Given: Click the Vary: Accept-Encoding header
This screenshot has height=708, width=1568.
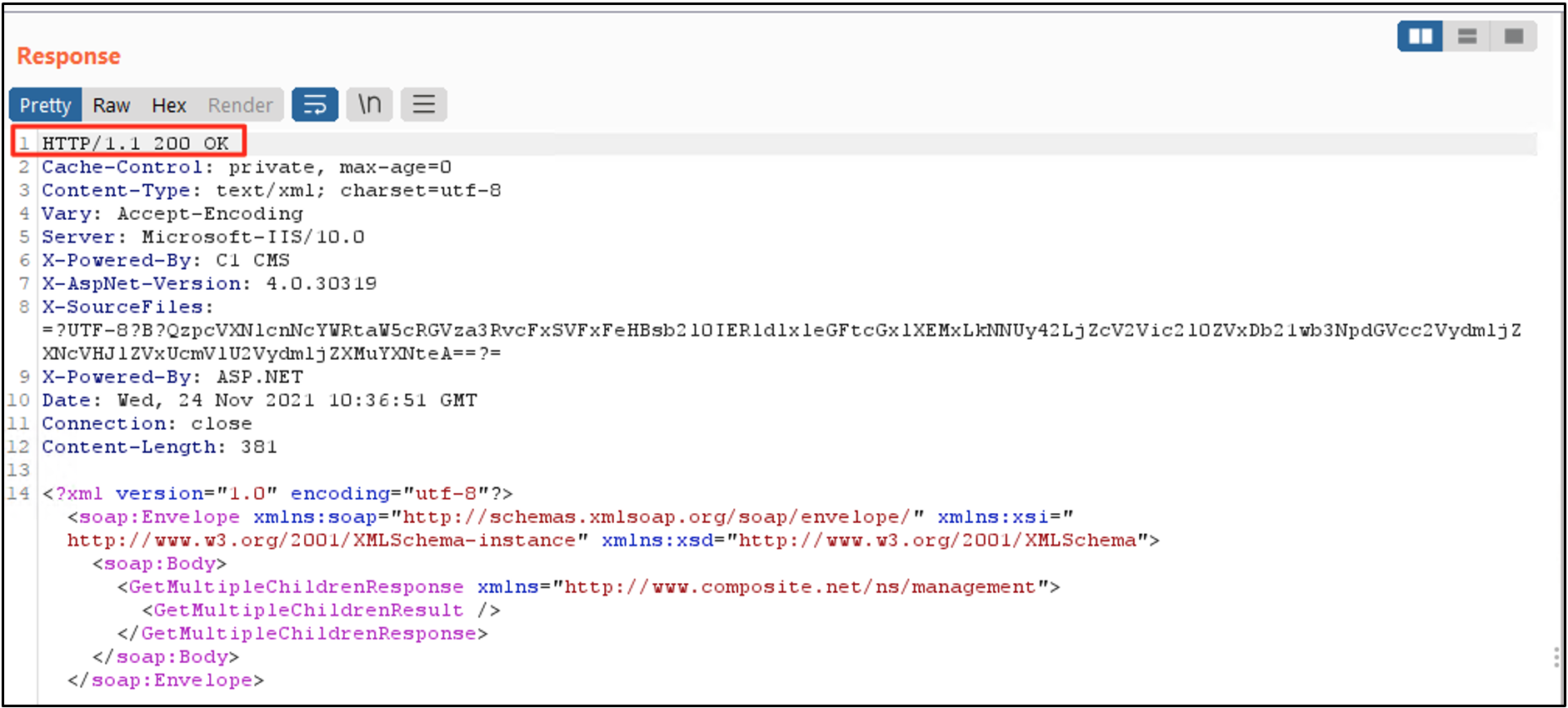Looking at the screenshot, I should pos(172,213).
